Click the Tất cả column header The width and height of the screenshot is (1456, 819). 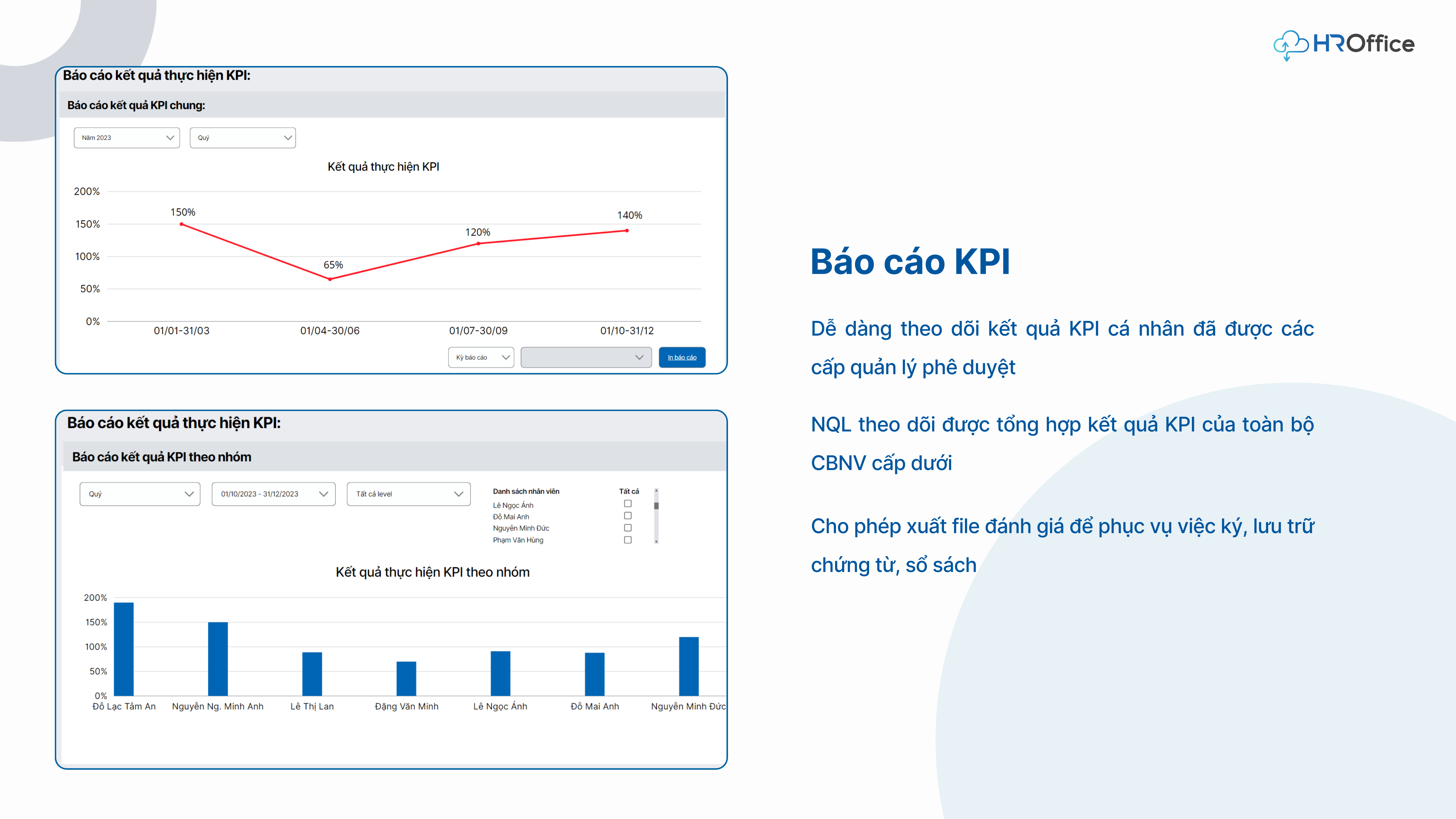coord(629,491)
